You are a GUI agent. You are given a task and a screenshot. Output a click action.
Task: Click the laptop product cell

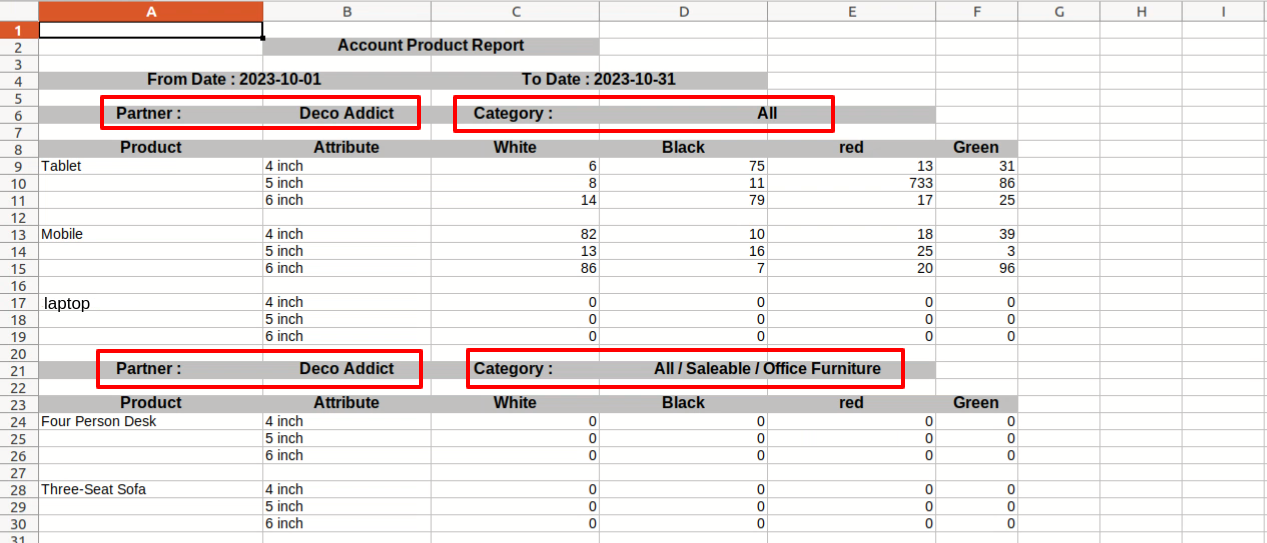pyautogui.click(x=151, y=302)
